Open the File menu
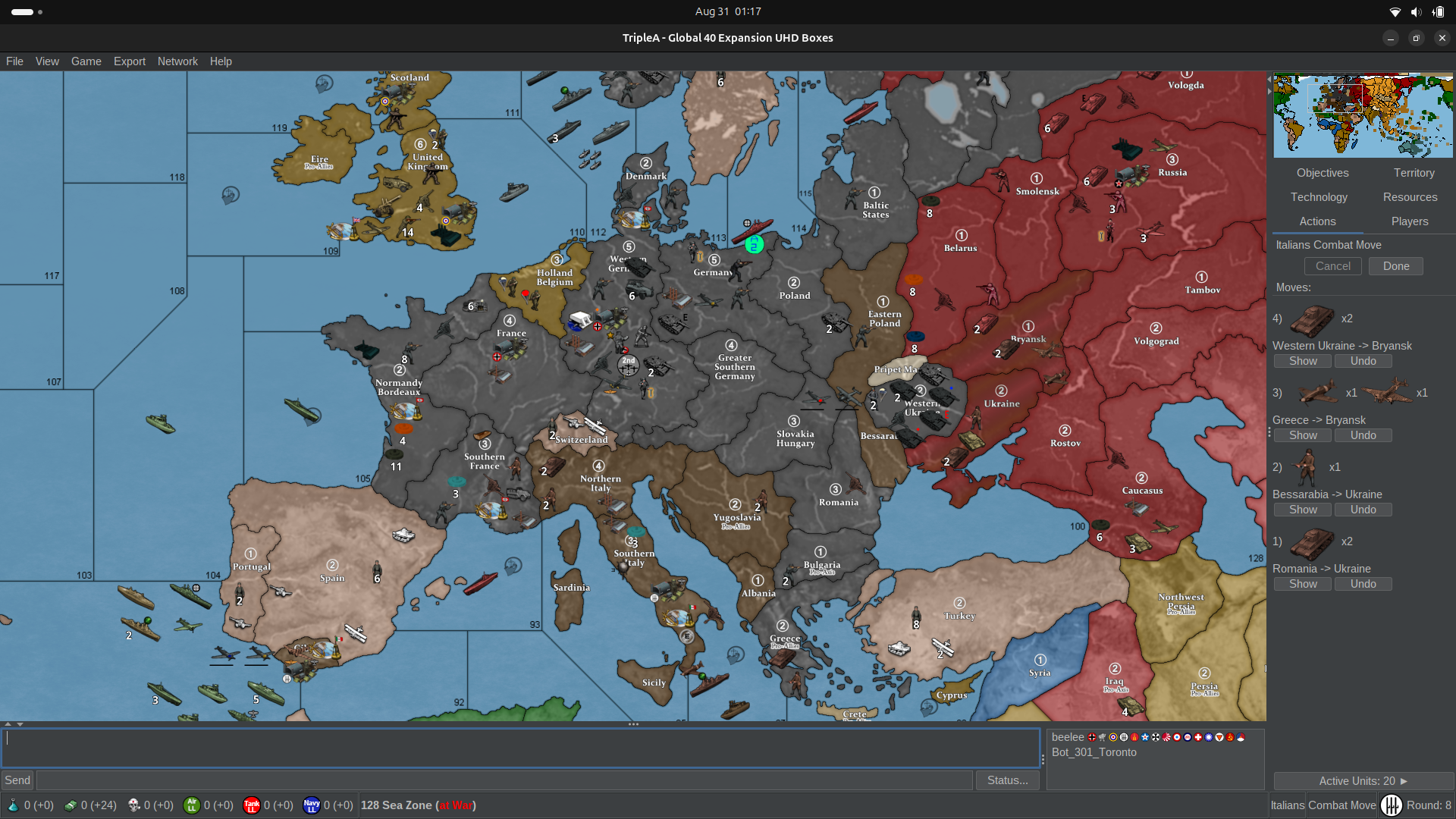The width and height of the screenshot is (1456, 819). 14,61
